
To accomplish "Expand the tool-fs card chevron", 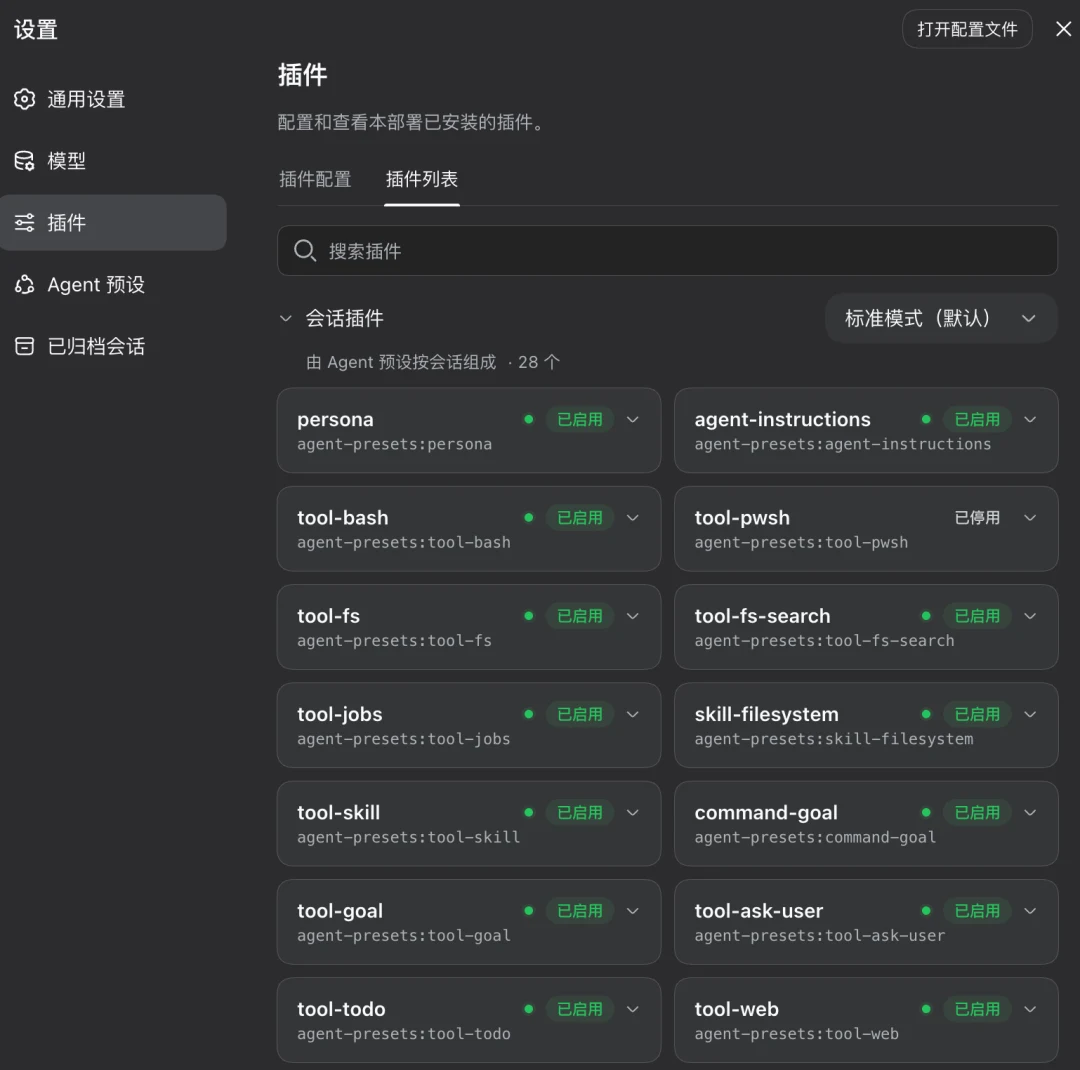I will [632, 616].
